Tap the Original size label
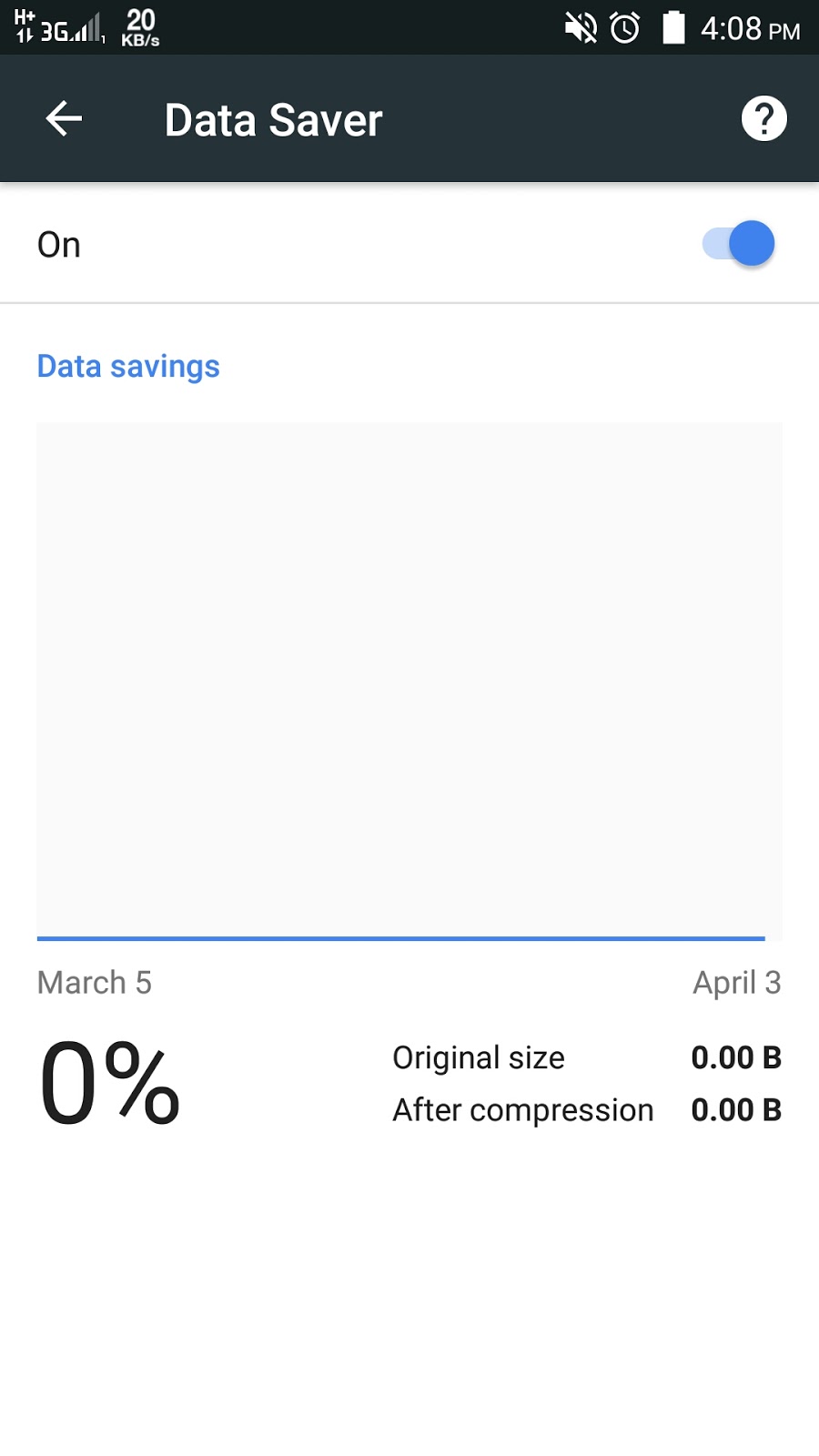The width and height of the screenshot is (819, 1456). [x=479, y=1057]
